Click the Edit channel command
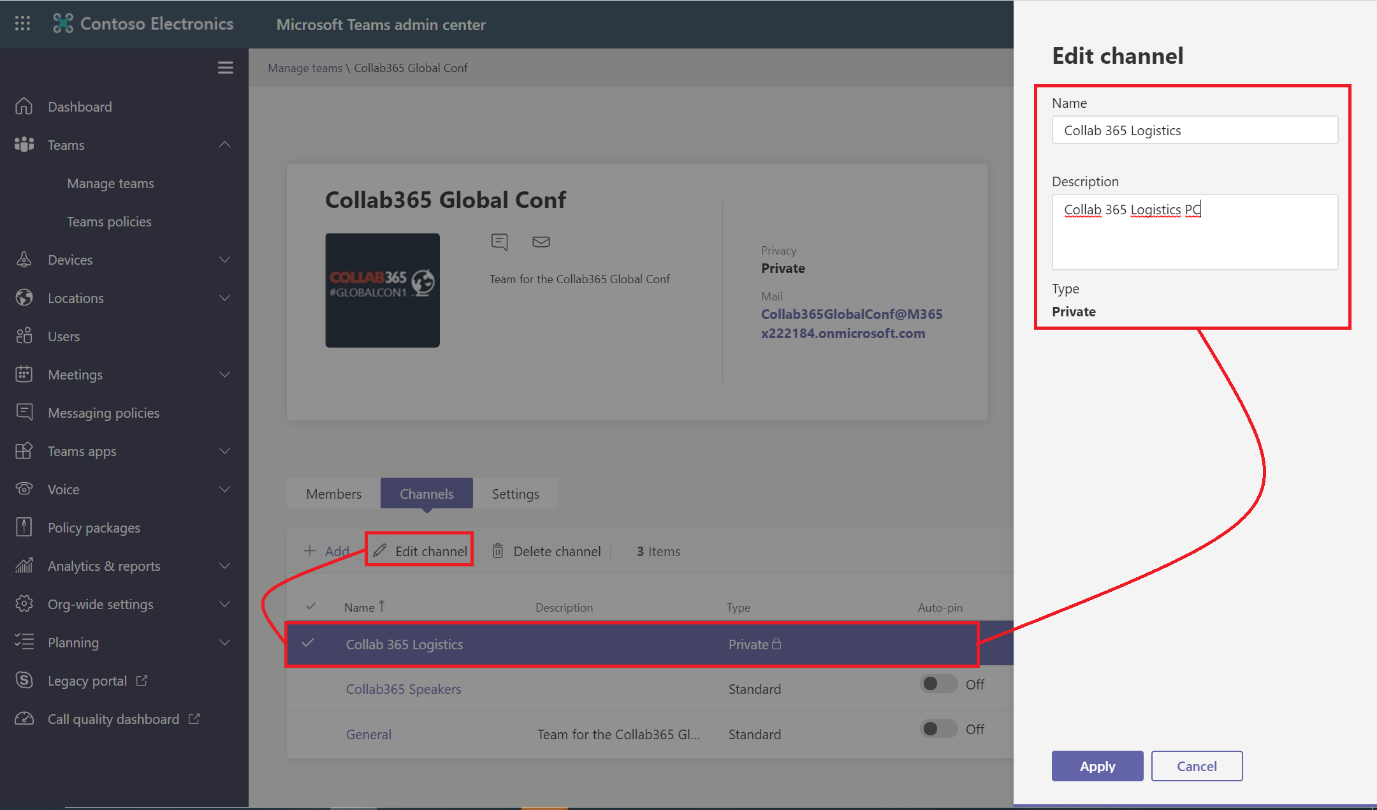1377x810 pixels. click(x=419, y=550)
